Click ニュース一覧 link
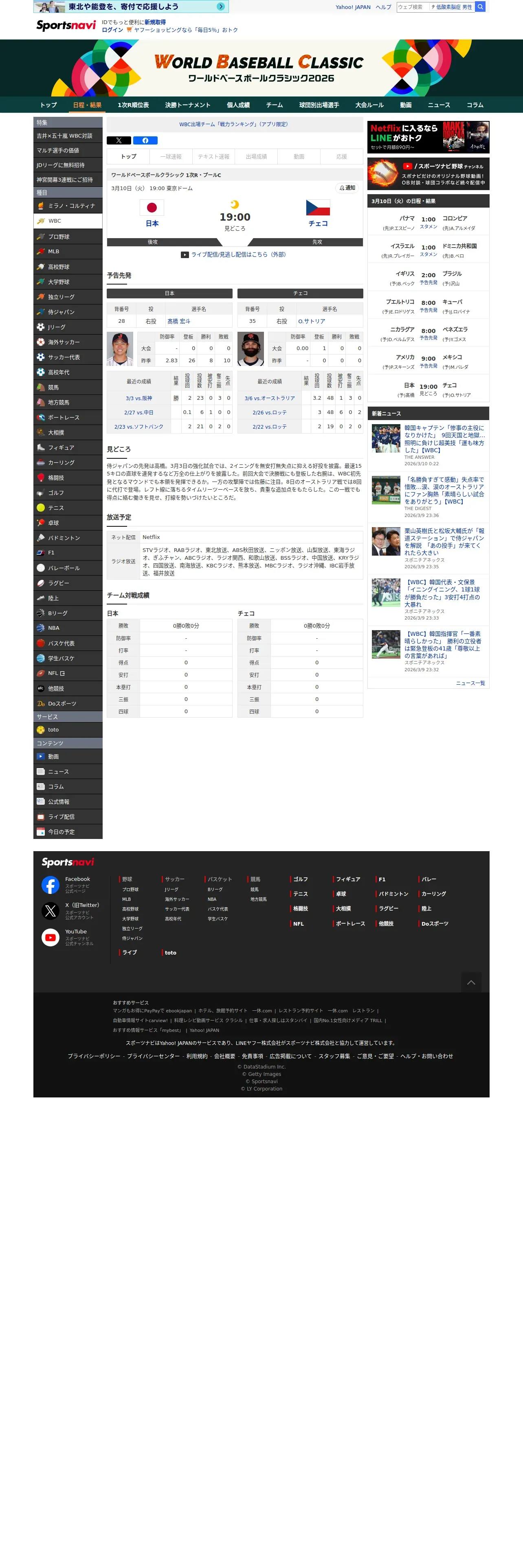The height and width of the screenshot is (1568, 523). (x=470, y=683)
